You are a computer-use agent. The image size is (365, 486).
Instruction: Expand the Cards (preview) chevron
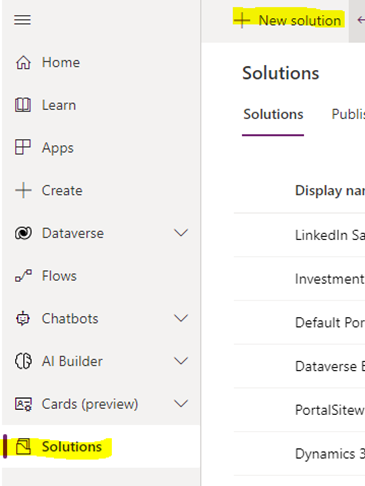pos(181,404)
